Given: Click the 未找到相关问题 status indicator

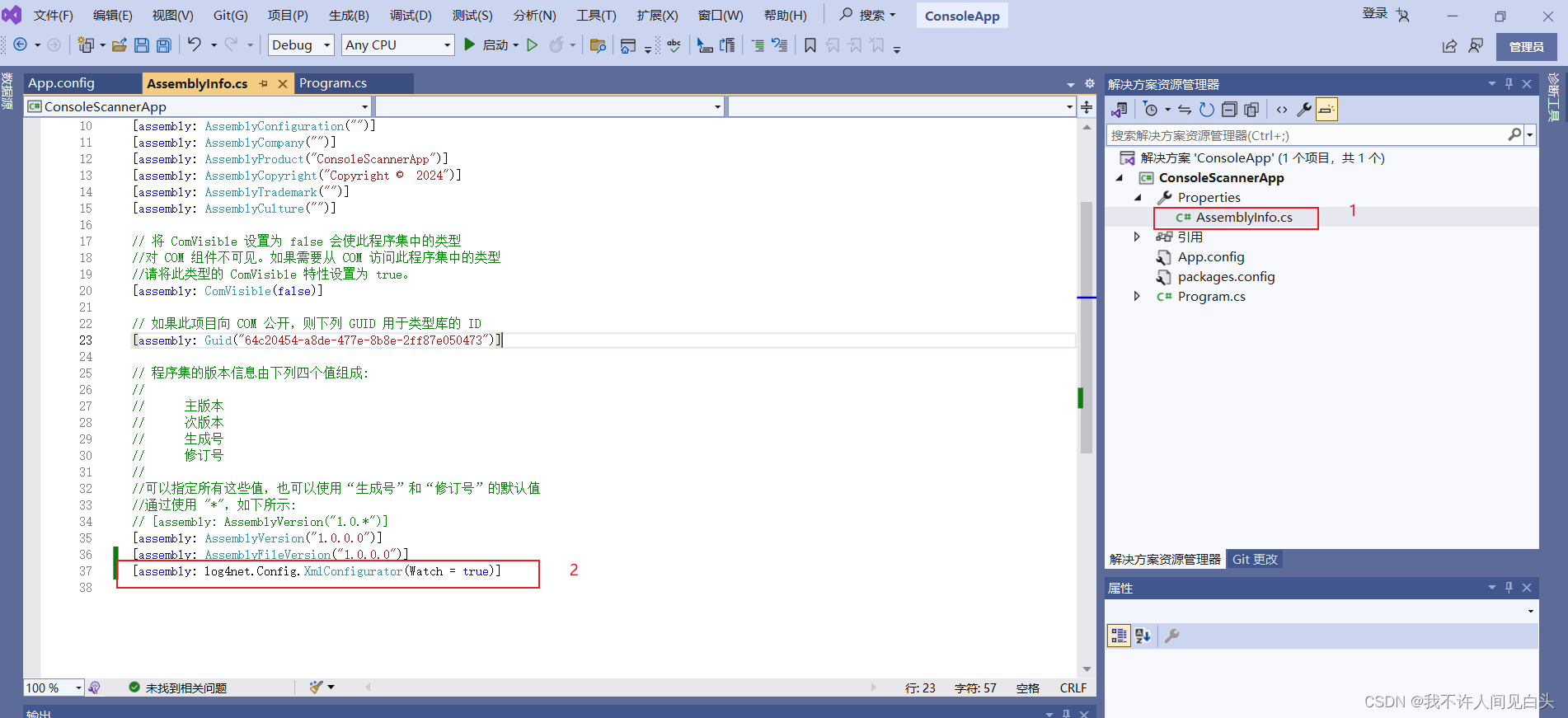Looking at the screenshot, I should 178,687.
